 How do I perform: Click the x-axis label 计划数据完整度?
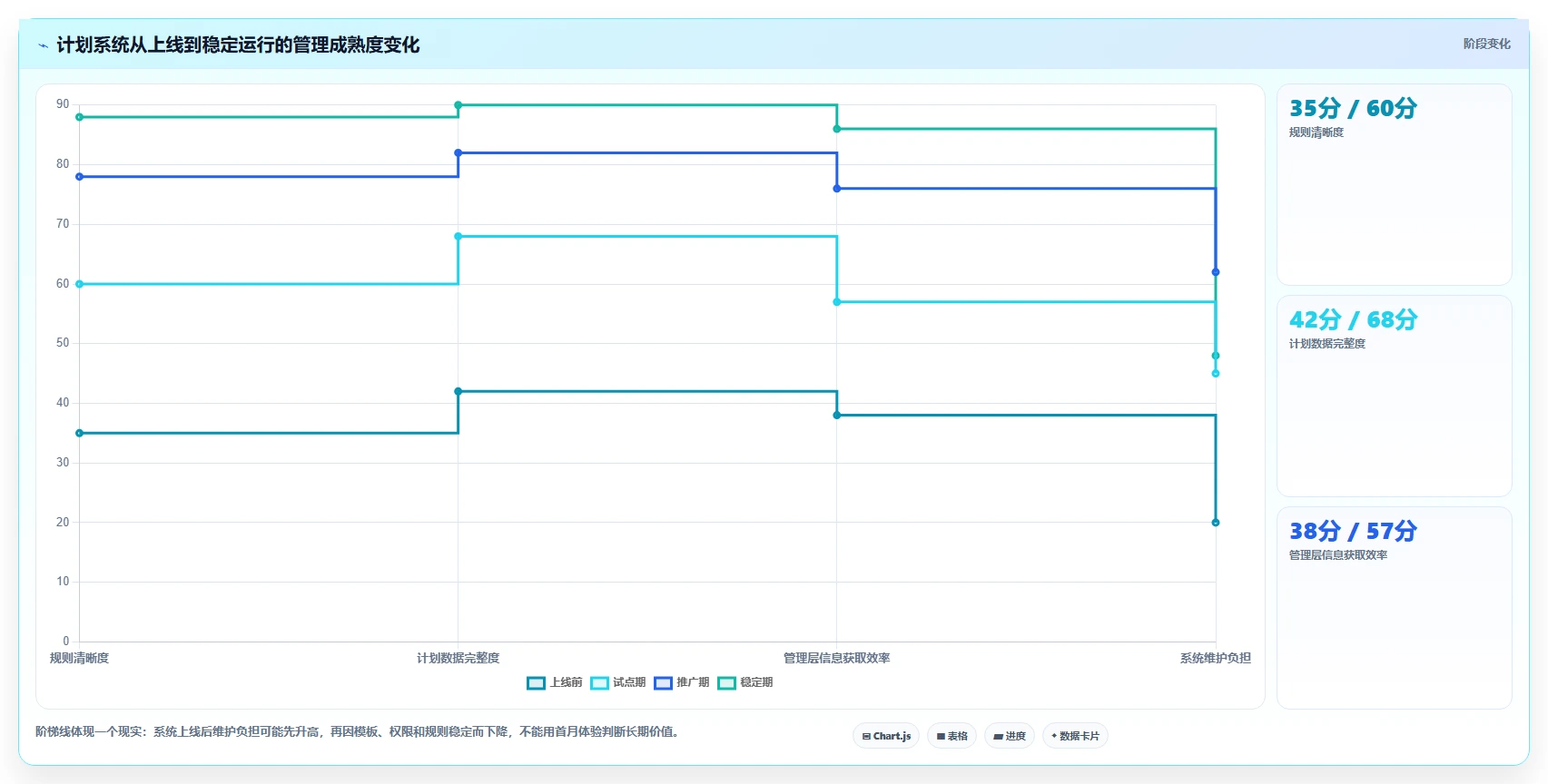(458, 659)
